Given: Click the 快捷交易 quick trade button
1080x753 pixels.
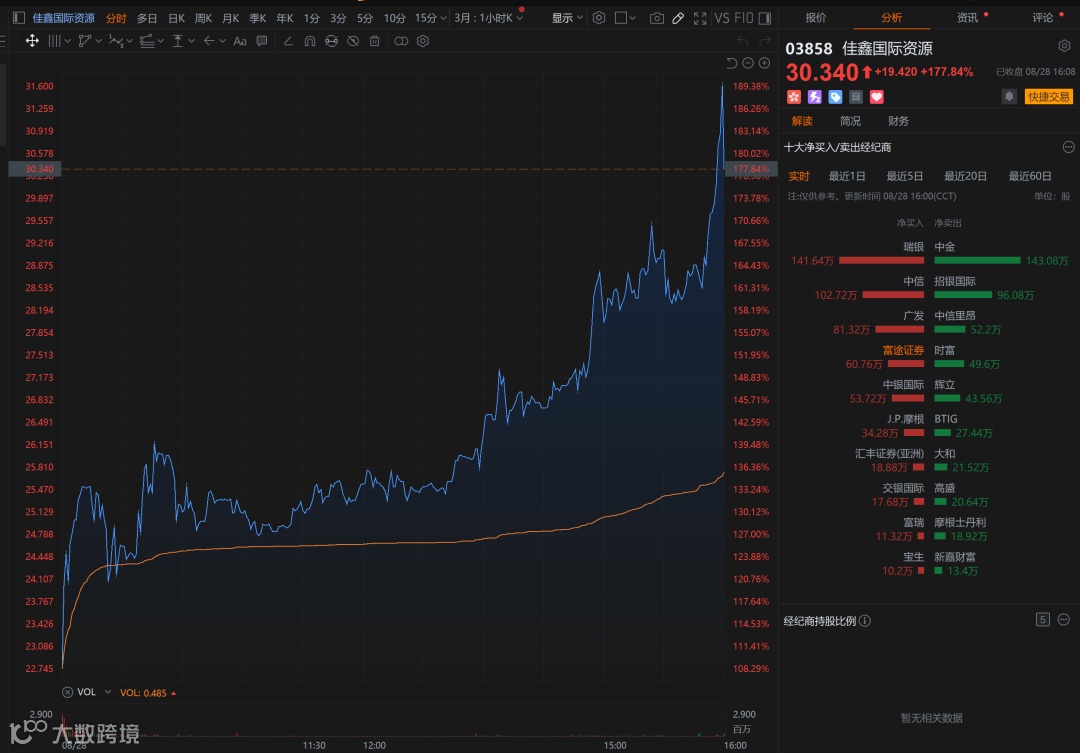Looking at the screenshot, I should click(1048, 96).
